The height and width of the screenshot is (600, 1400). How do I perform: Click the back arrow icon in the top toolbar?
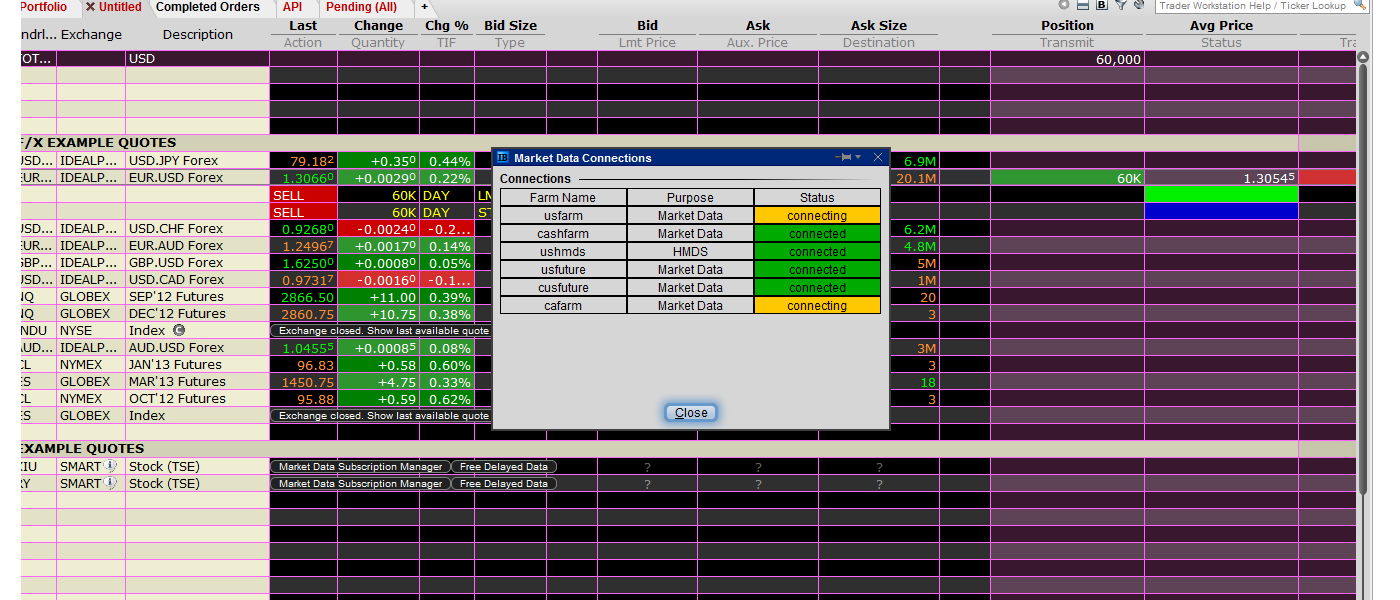pos(1063,5)
